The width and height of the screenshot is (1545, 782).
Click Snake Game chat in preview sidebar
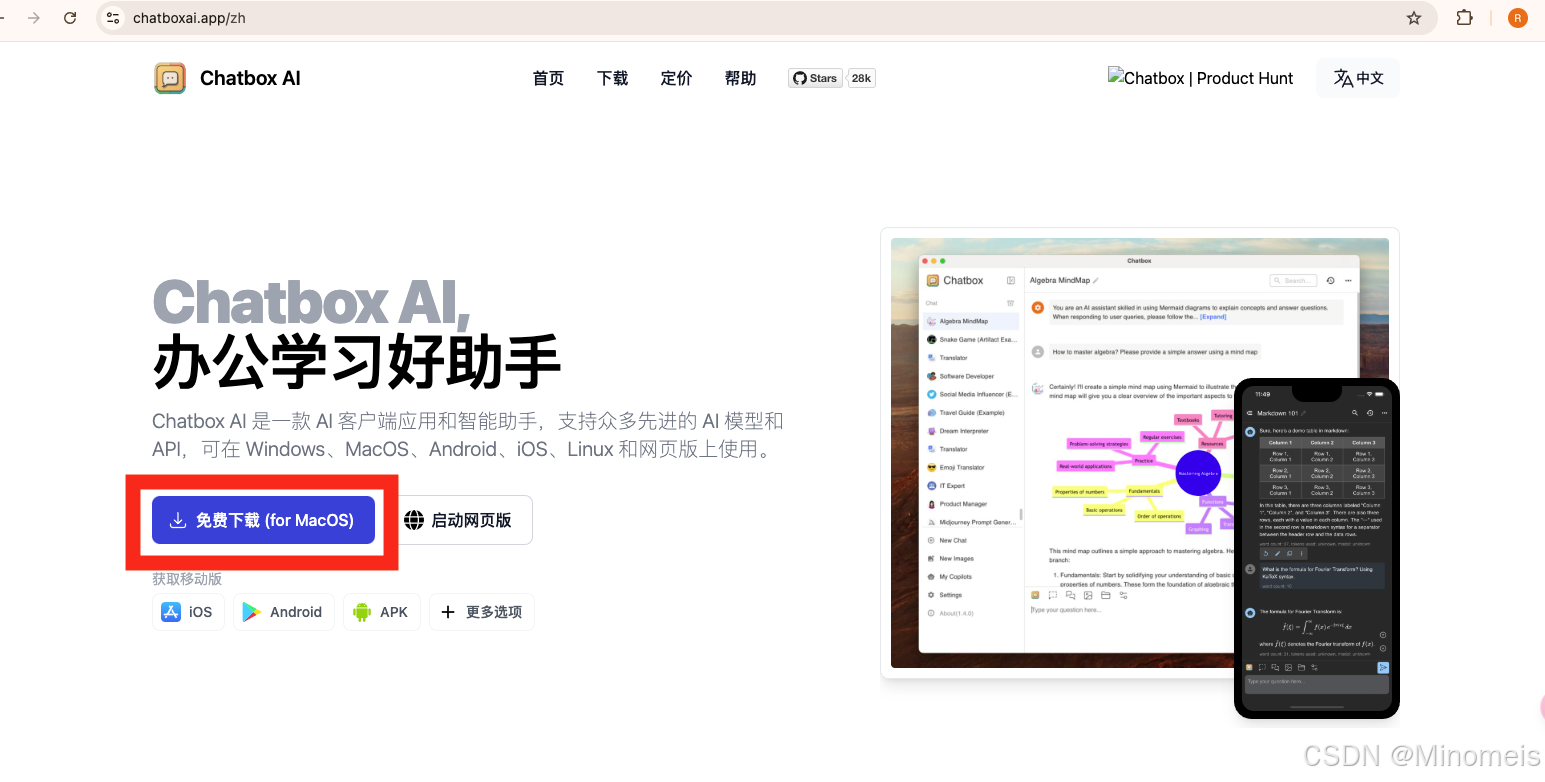coord(971,340)
